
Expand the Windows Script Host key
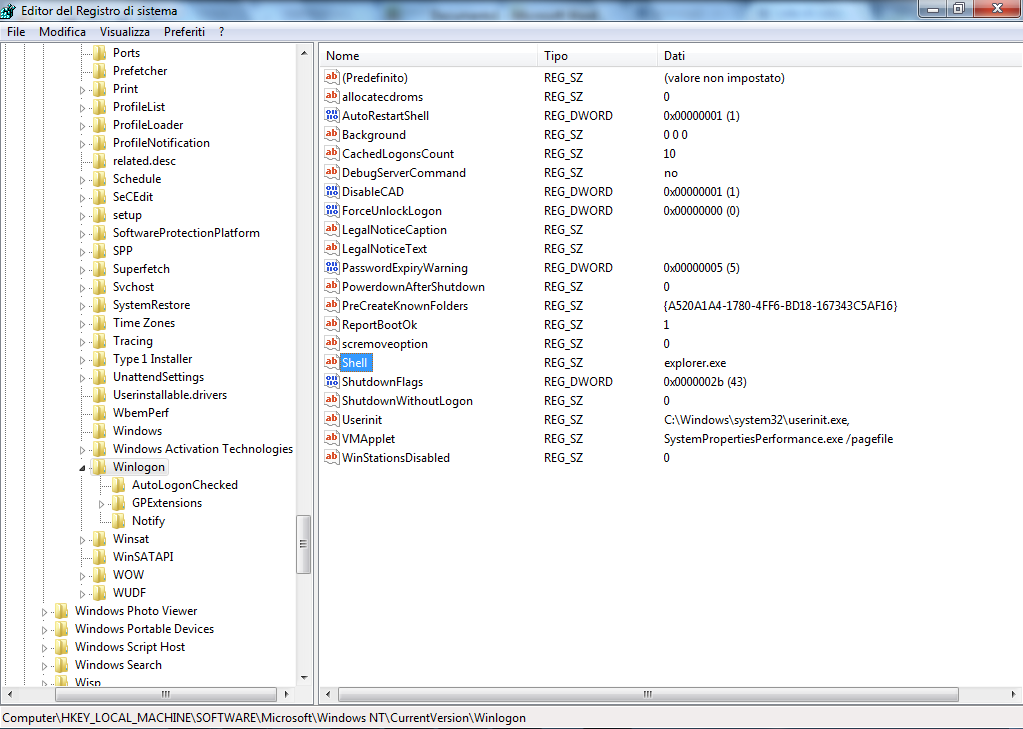(x=44, y=648)
